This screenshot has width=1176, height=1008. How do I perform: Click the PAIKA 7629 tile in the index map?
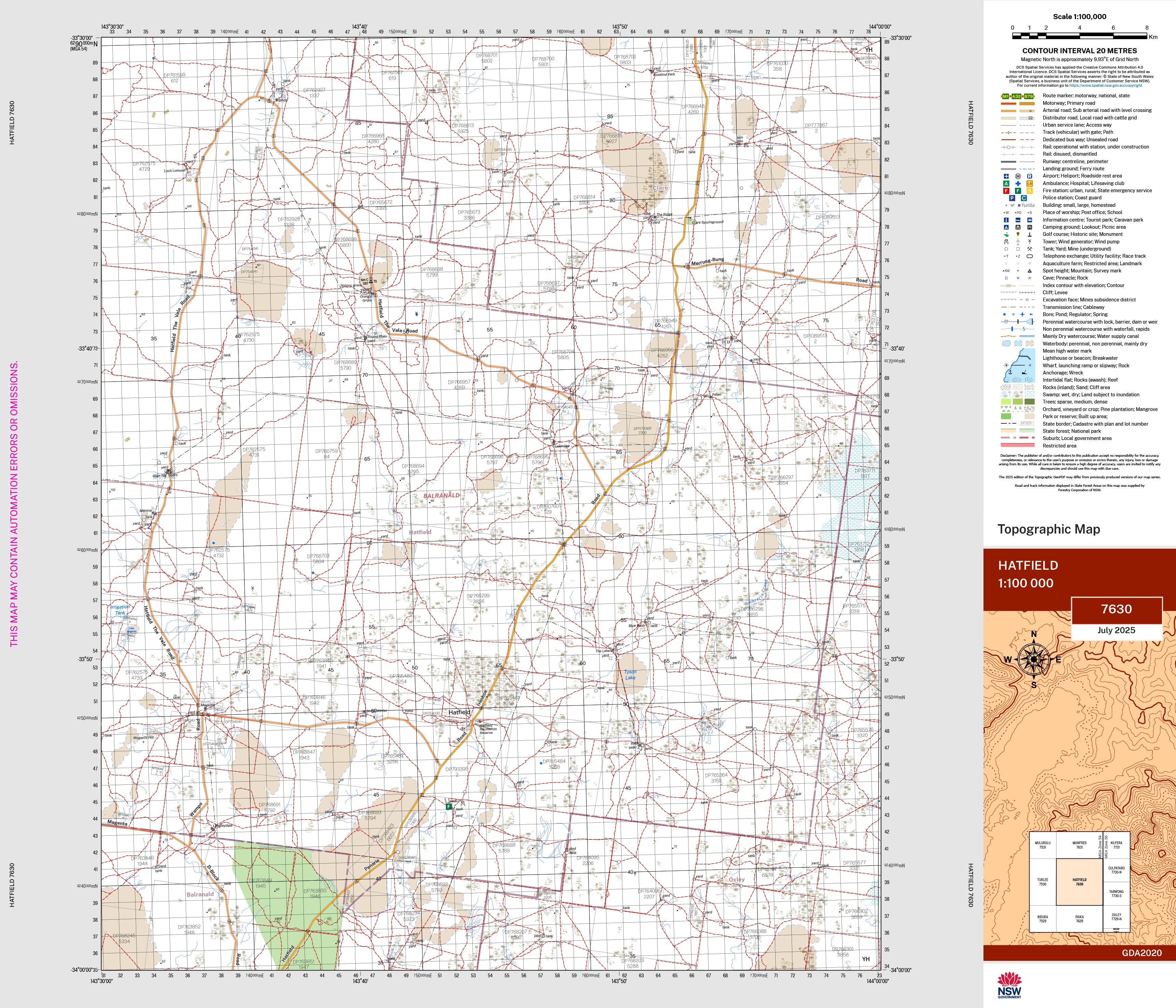pos(1079,919)
